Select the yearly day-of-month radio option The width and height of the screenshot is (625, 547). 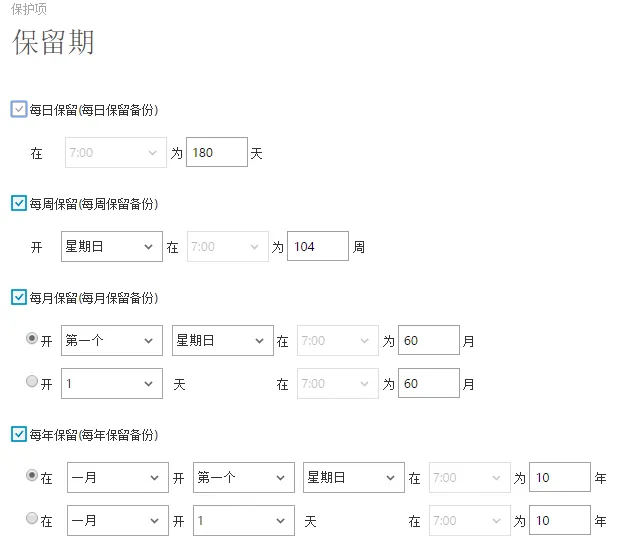tap(32, 518)
